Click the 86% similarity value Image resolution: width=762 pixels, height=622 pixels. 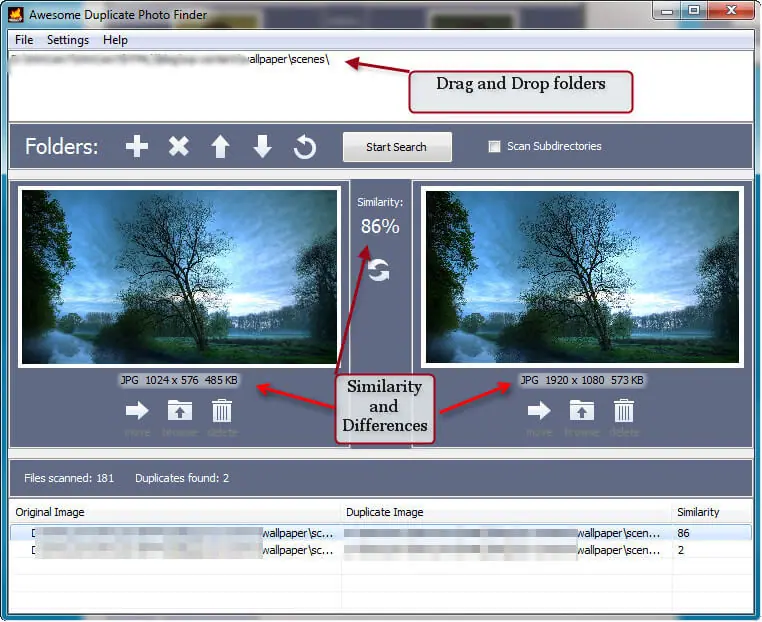(380, 226)
